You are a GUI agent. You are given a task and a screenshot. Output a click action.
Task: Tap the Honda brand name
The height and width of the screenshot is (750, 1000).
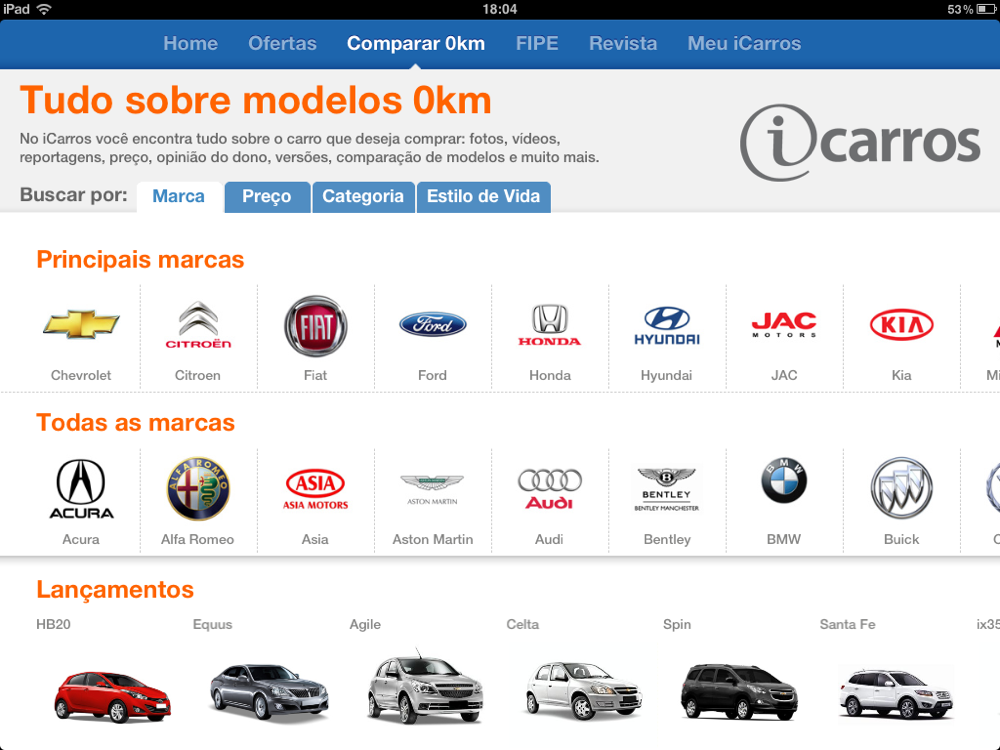[550, 375]
